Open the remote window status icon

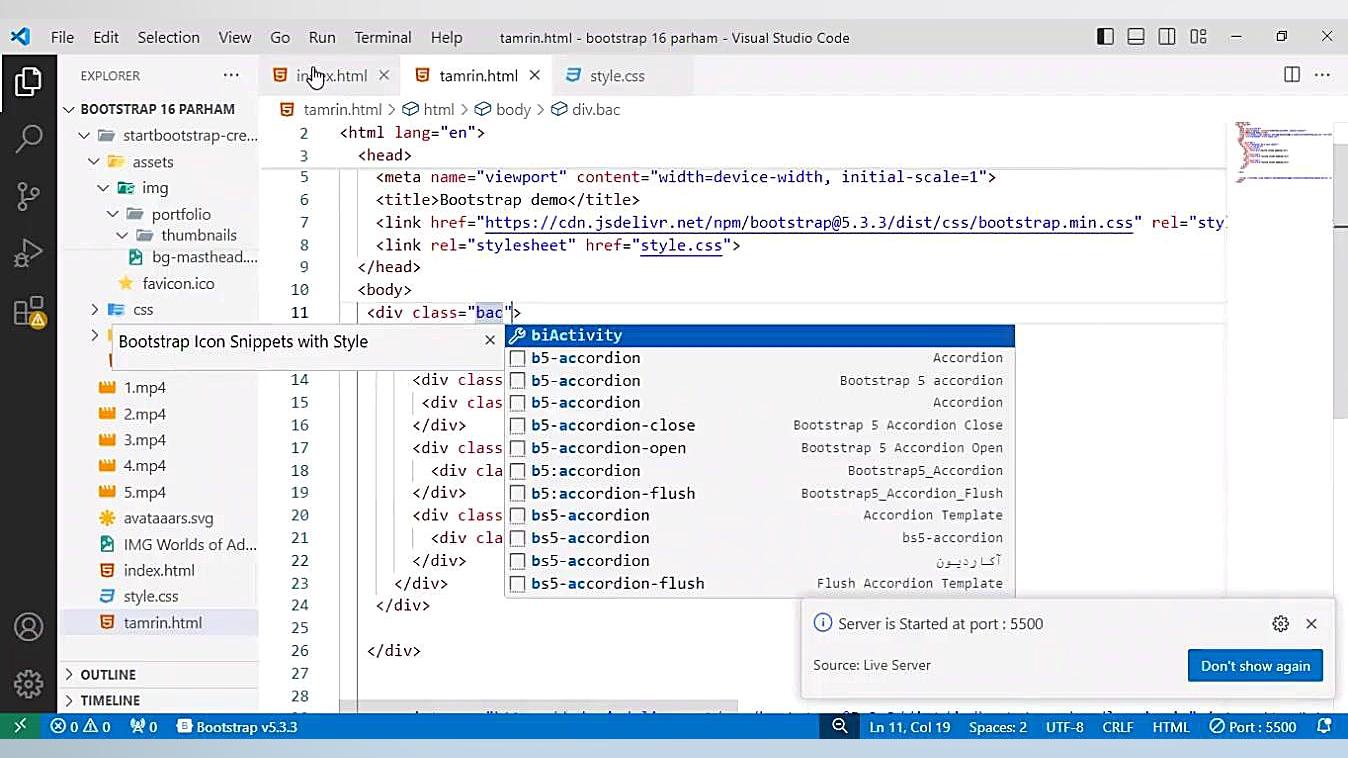click(20, 727)
